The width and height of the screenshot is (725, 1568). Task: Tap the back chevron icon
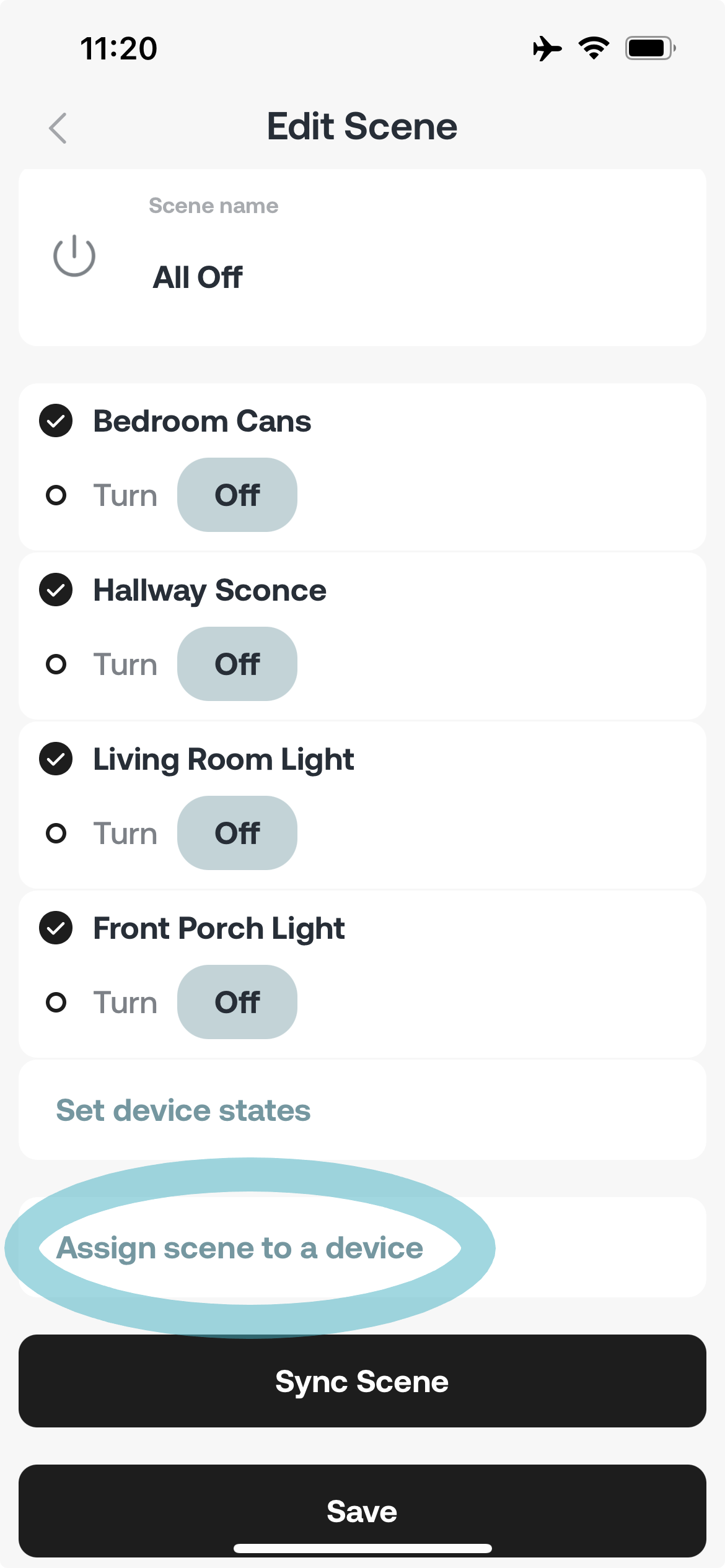pos(58,128)
